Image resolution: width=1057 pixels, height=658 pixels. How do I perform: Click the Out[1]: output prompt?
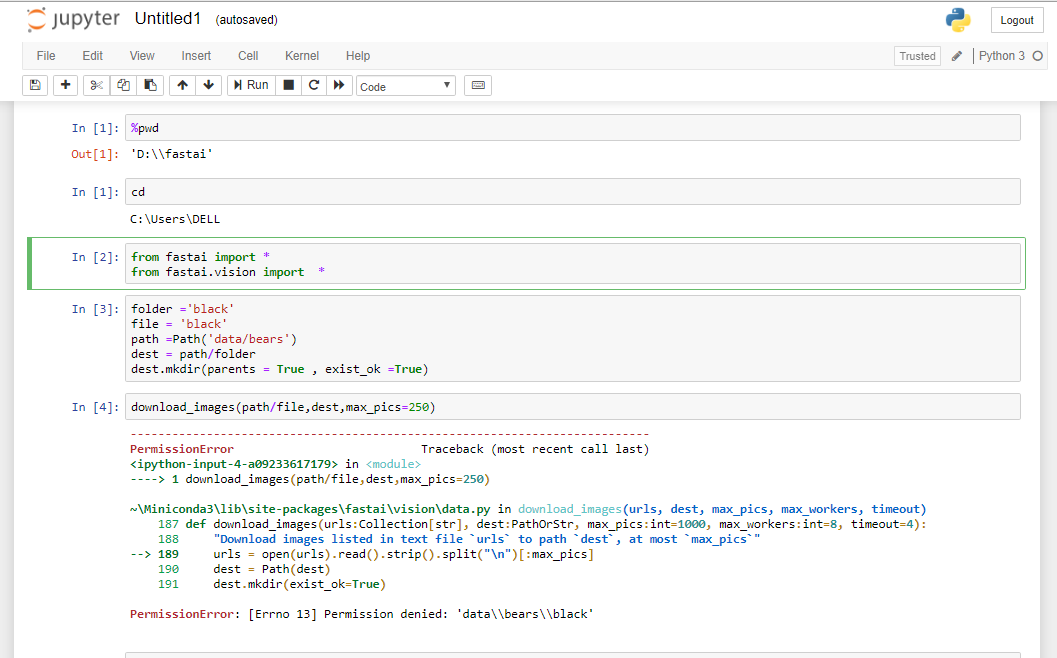point(95,154)
